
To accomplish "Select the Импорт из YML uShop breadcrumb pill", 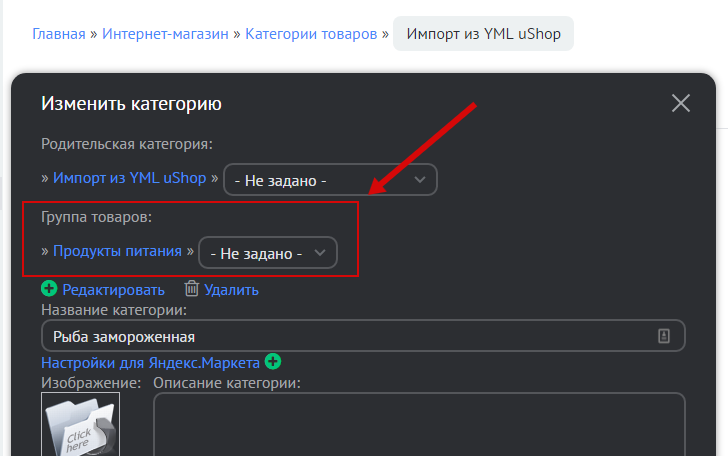I will tap(484, 34).
